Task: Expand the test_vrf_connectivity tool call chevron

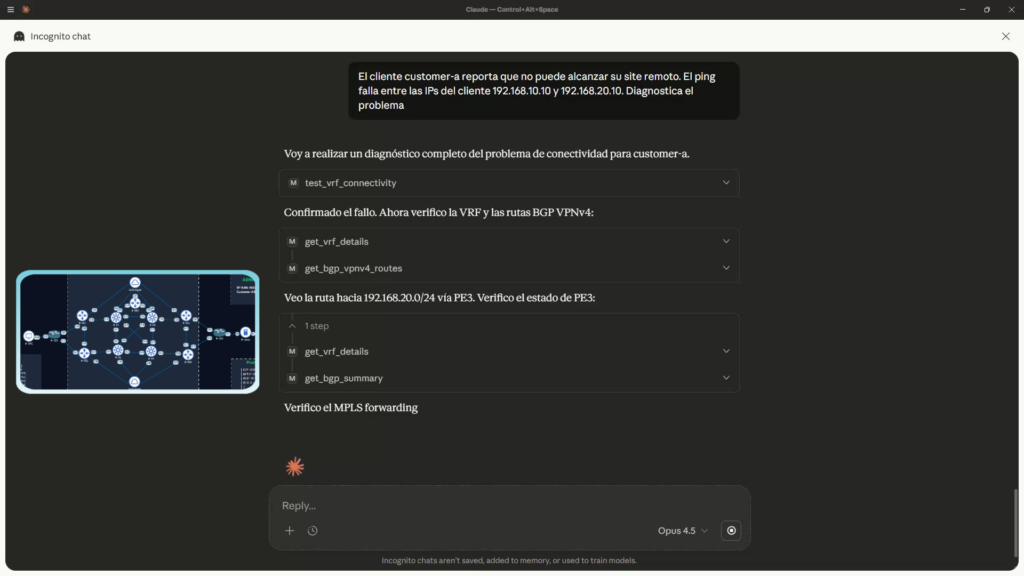Action: 726,183
